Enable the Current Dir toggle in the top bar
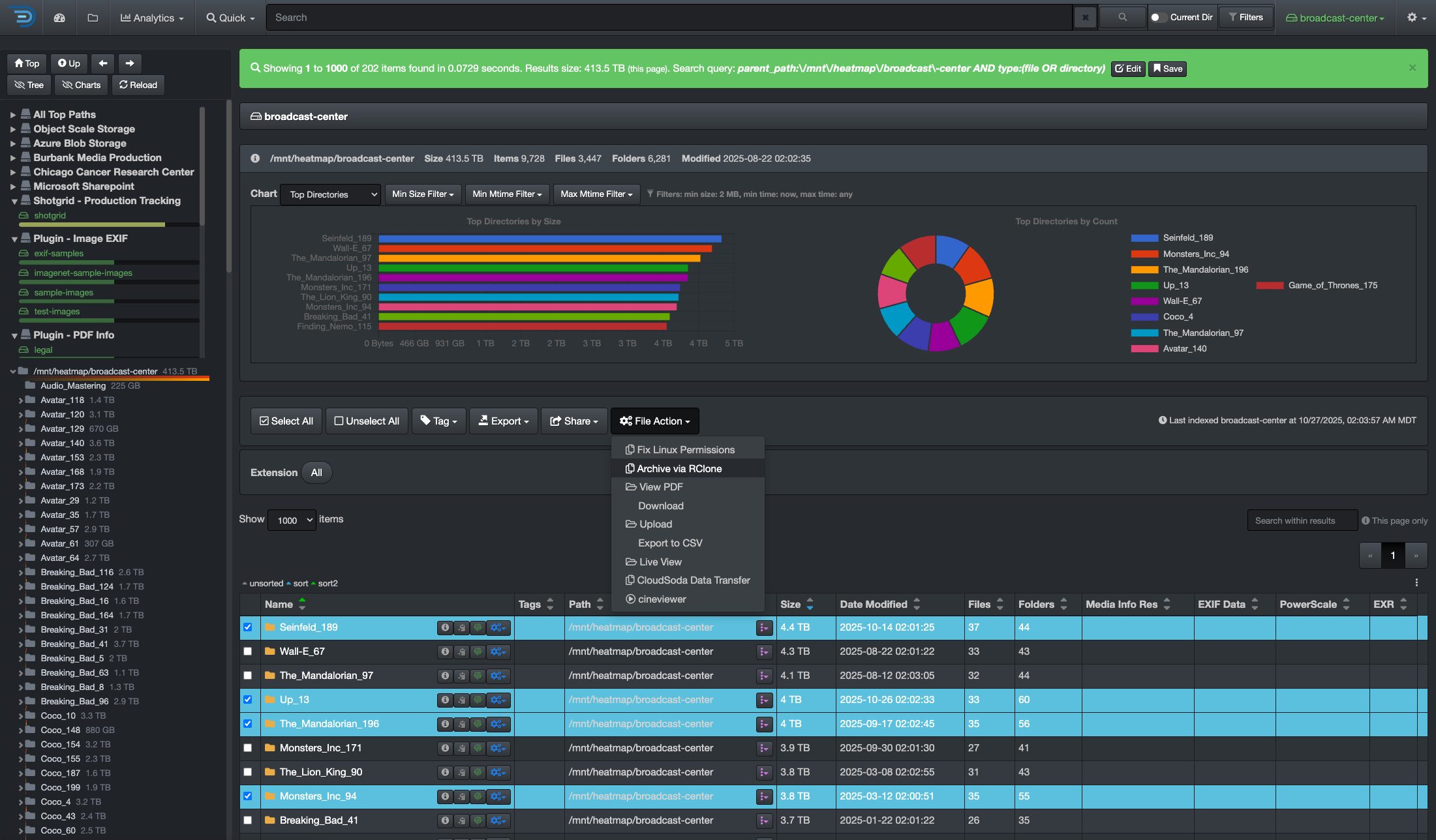Viewport: 1436px width, 840px height. 1158,18
